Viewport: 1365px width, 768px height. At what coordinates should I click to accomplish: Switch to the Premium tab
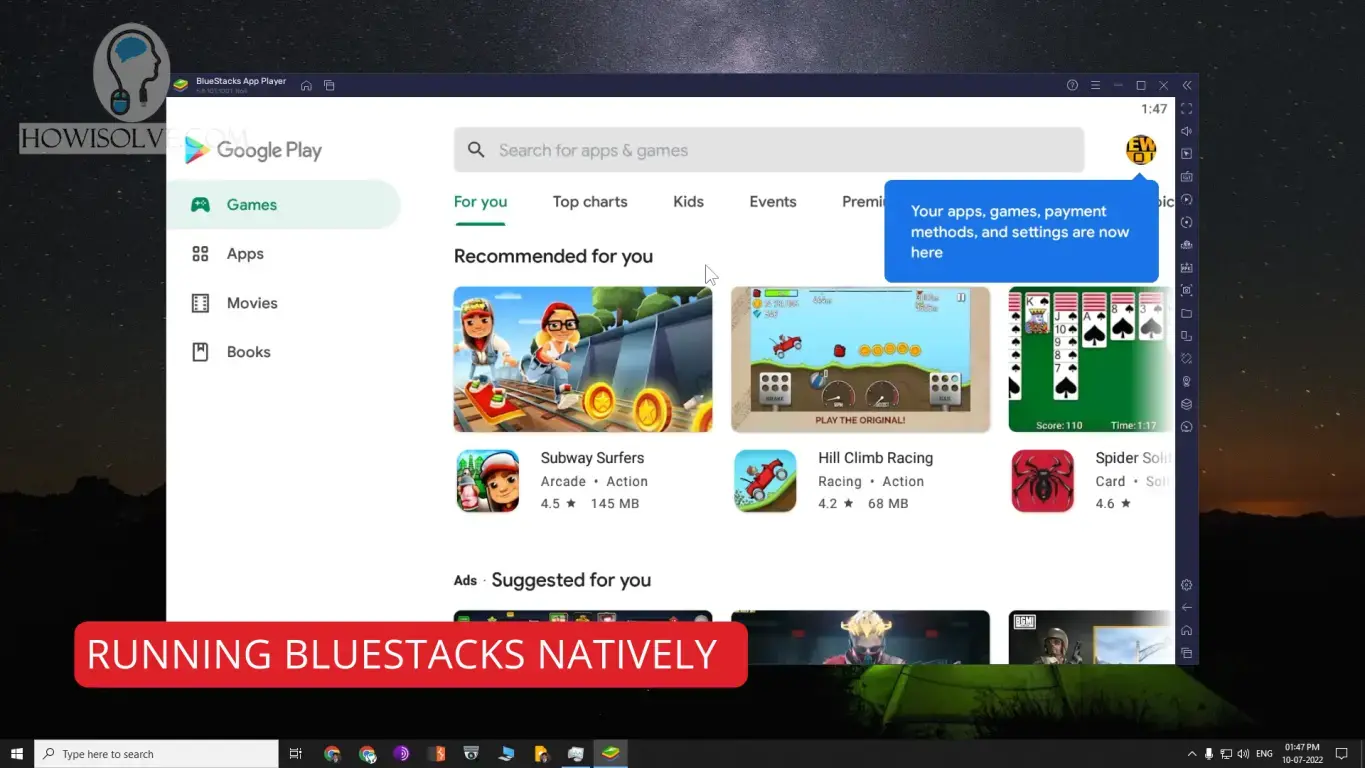pos(863,202)
